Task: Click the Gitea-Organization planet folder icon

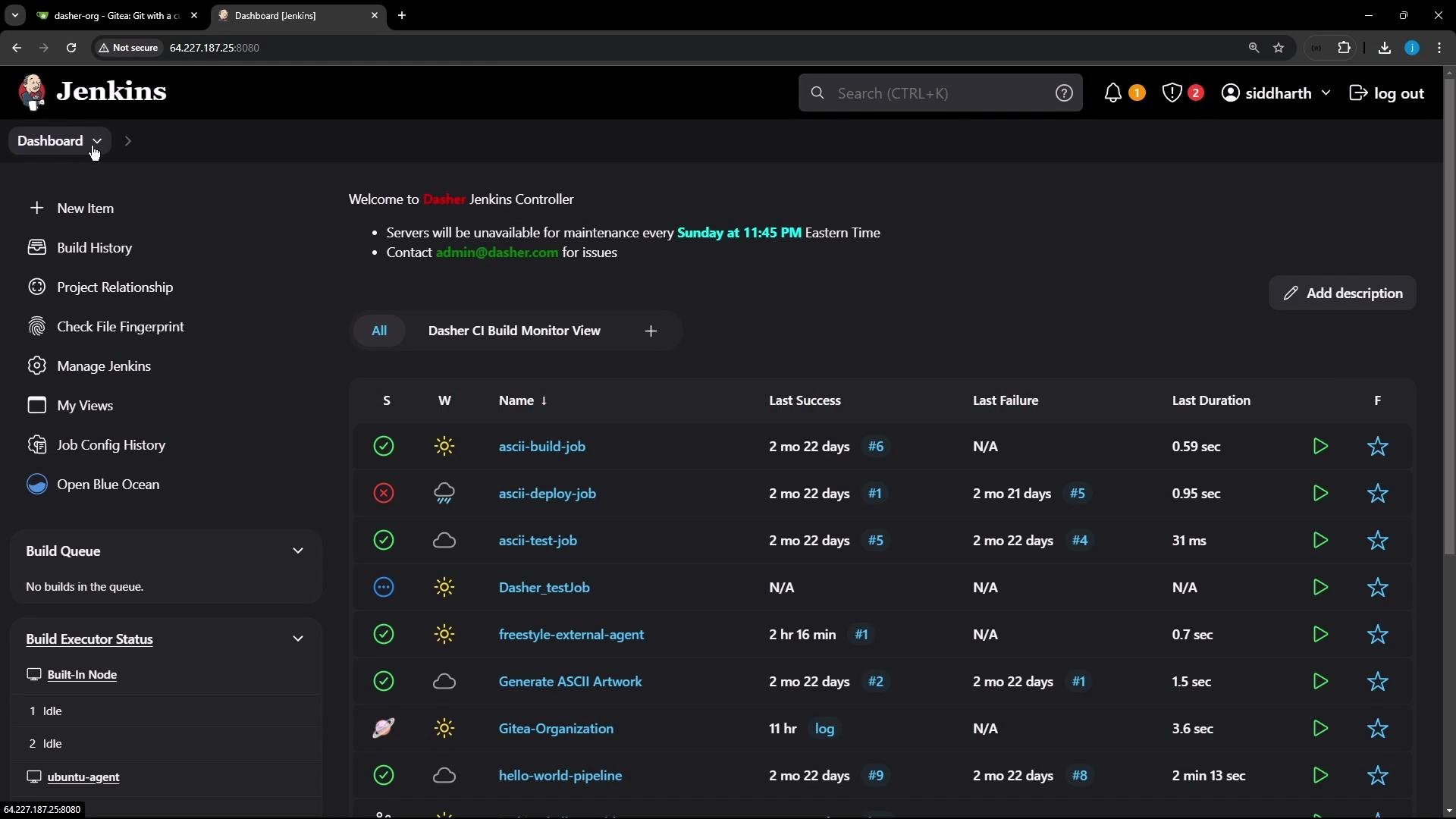Action: coord(384,729)
